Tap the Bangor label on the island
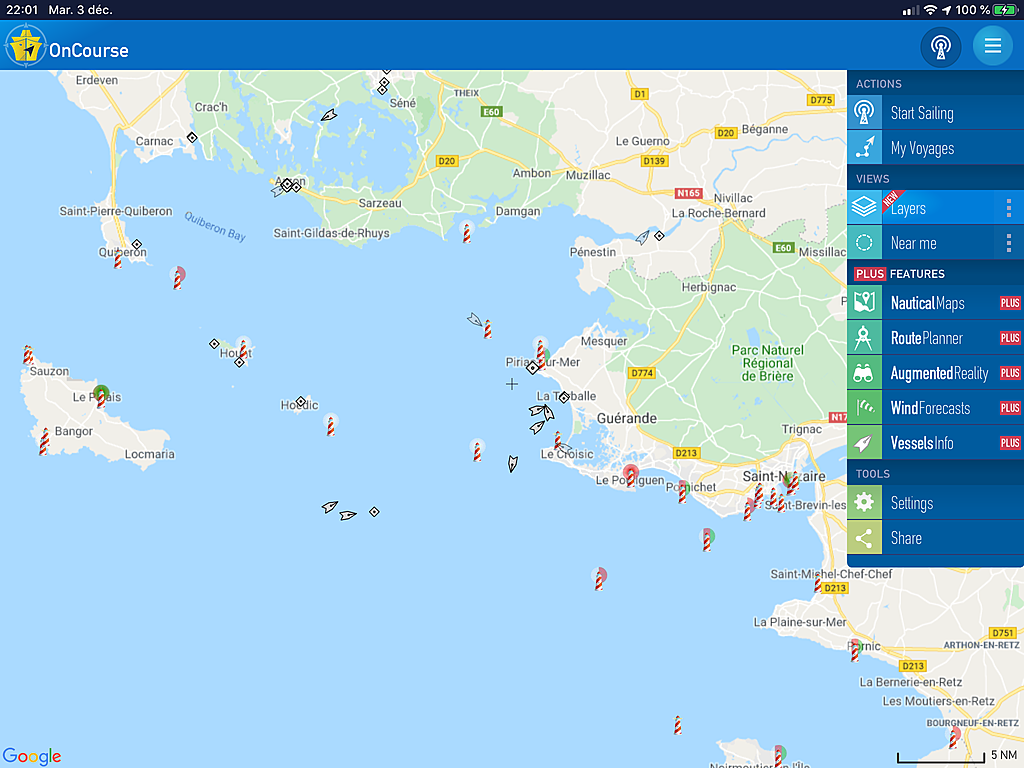This screenshot has height=768, width=1024. point(74,431)
